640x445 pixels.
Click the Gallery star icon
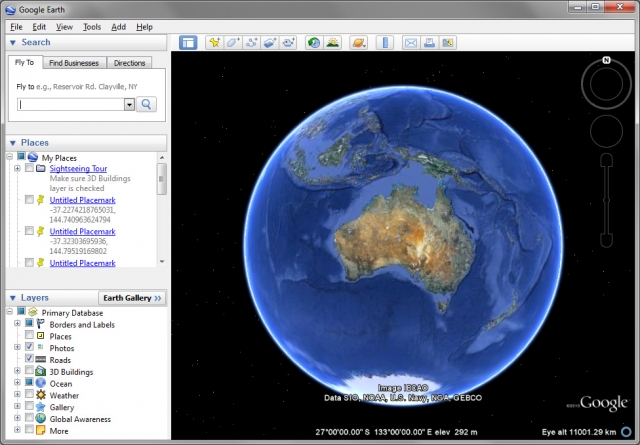41,407
